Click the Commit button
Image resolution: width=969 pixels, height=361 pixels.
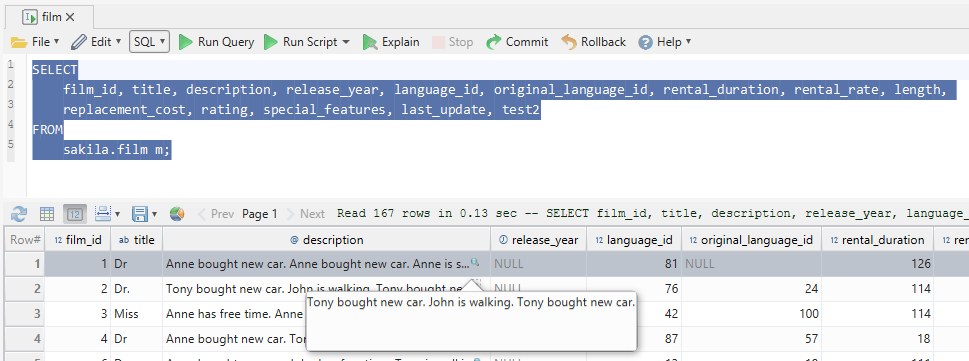click(517, 42)
